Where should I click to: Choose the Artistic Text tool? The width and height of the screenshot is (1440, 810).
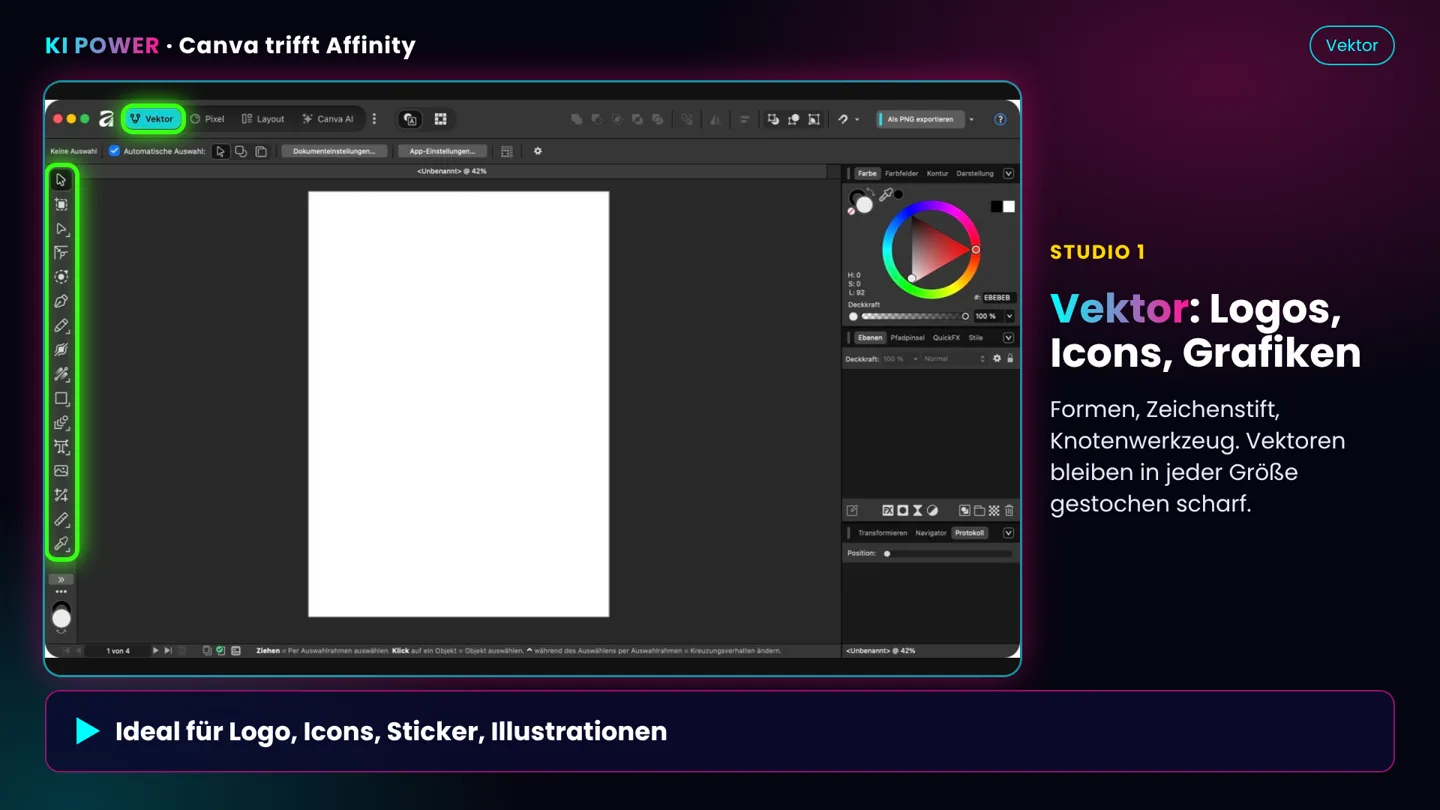[x=61, y=446]
